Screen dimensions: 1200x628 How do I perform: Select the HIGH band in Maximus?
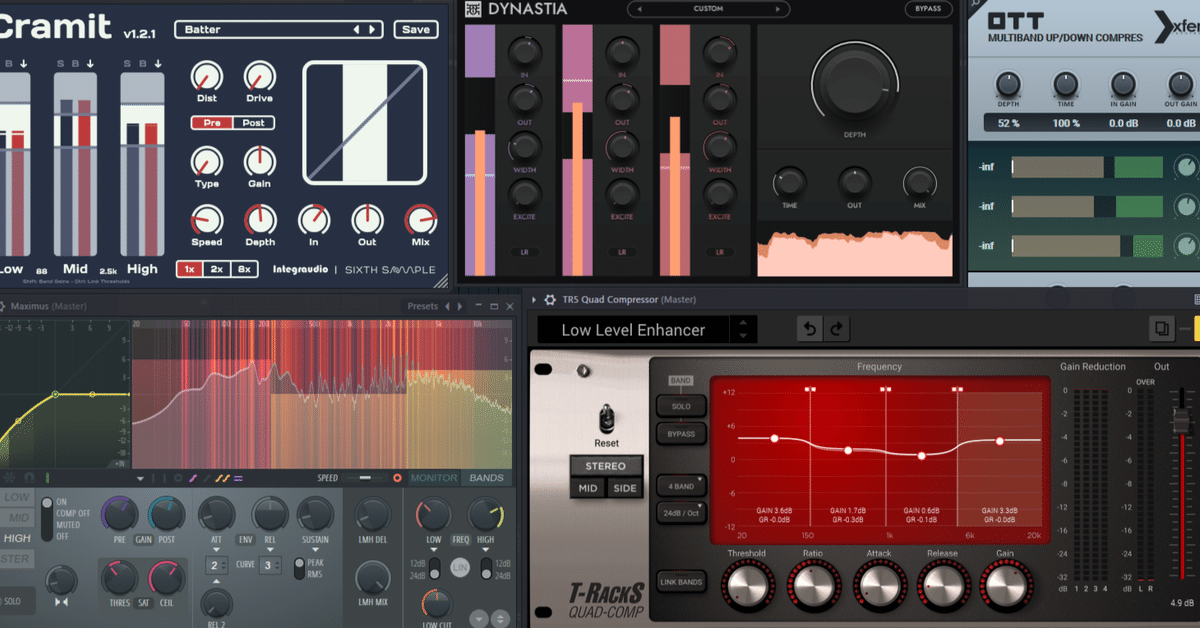coord(17,538)
